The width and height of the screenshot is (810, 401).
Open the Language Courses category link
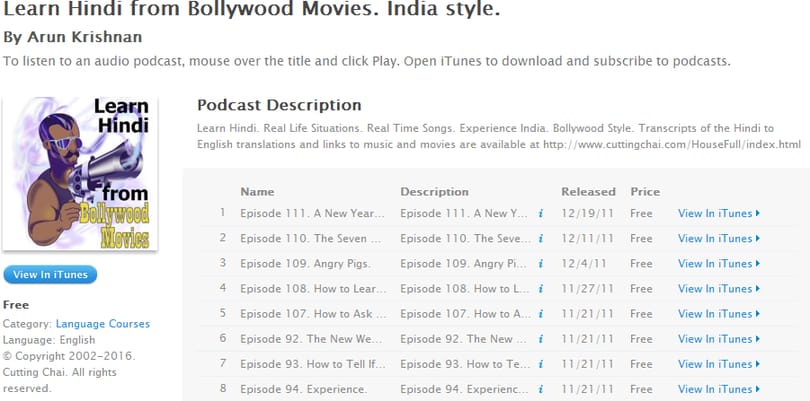103,324
